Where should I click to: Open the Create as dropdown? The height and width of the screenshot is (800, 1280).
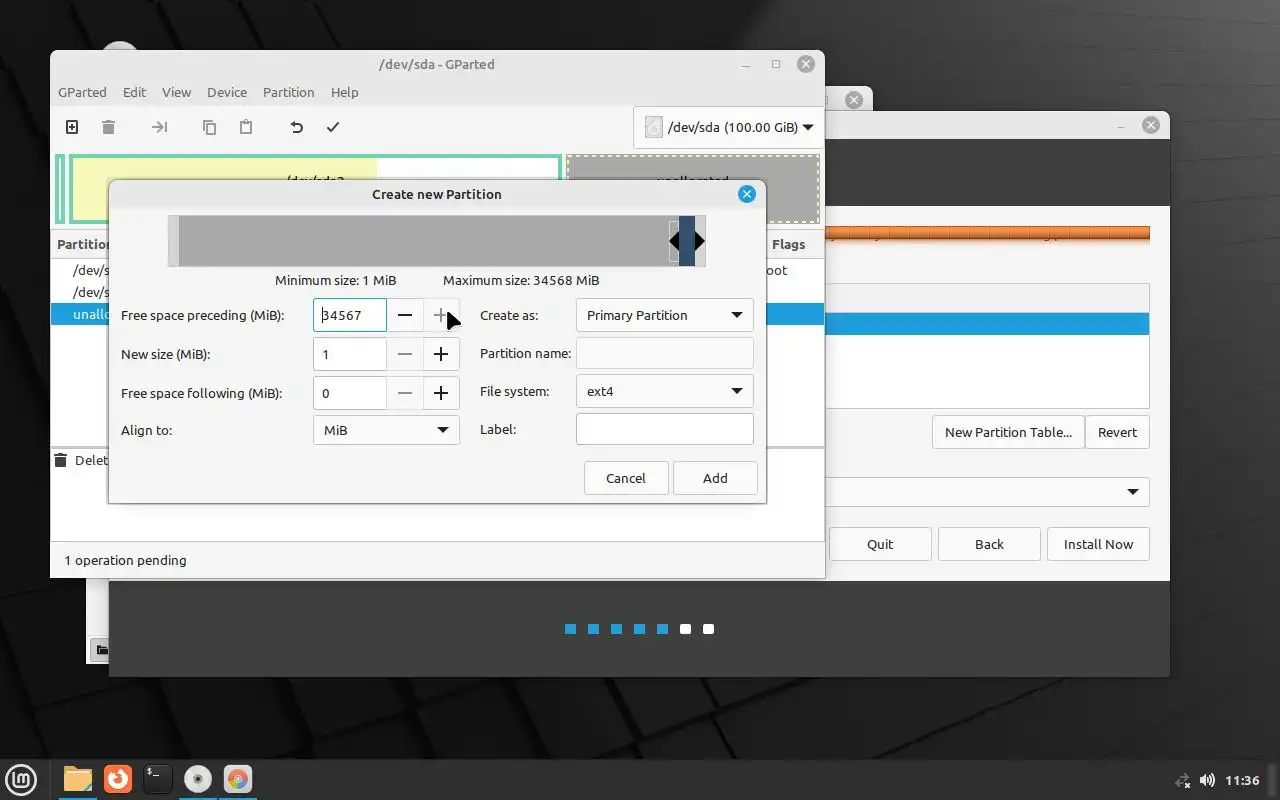coord(664,315)
